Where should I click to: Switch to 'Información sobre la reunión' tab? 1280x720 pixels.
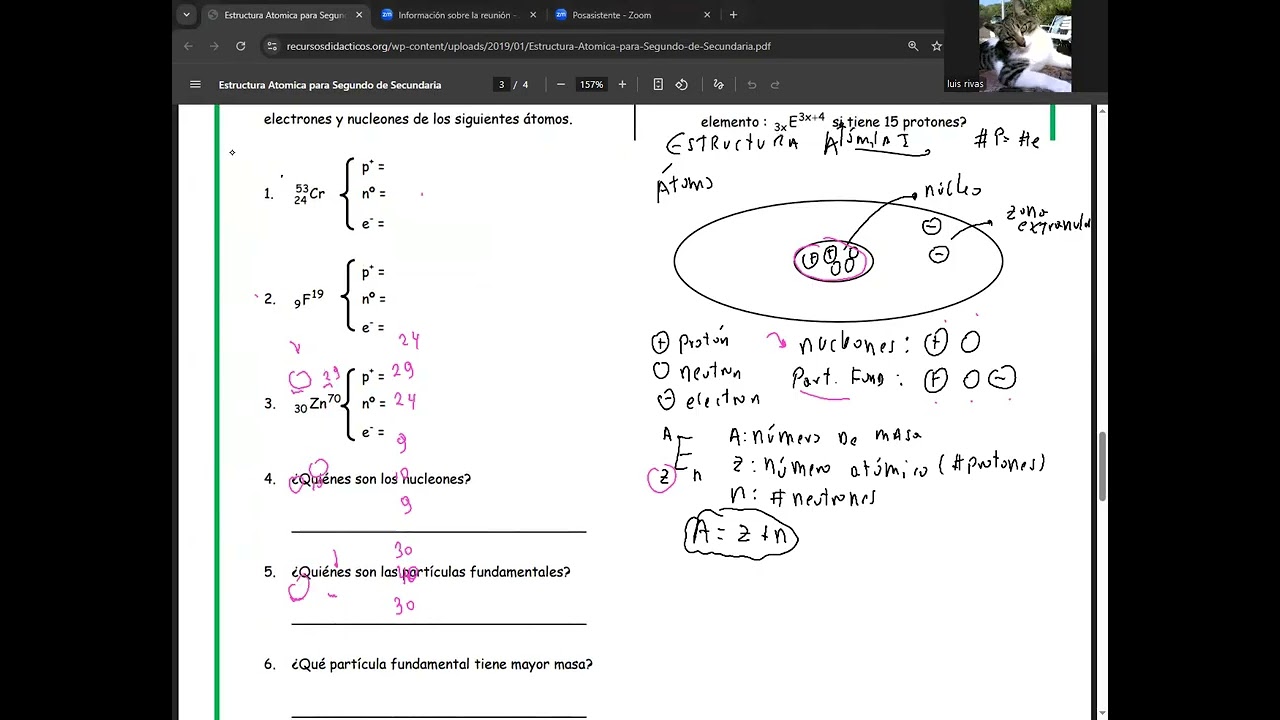(x=458, y=15)
